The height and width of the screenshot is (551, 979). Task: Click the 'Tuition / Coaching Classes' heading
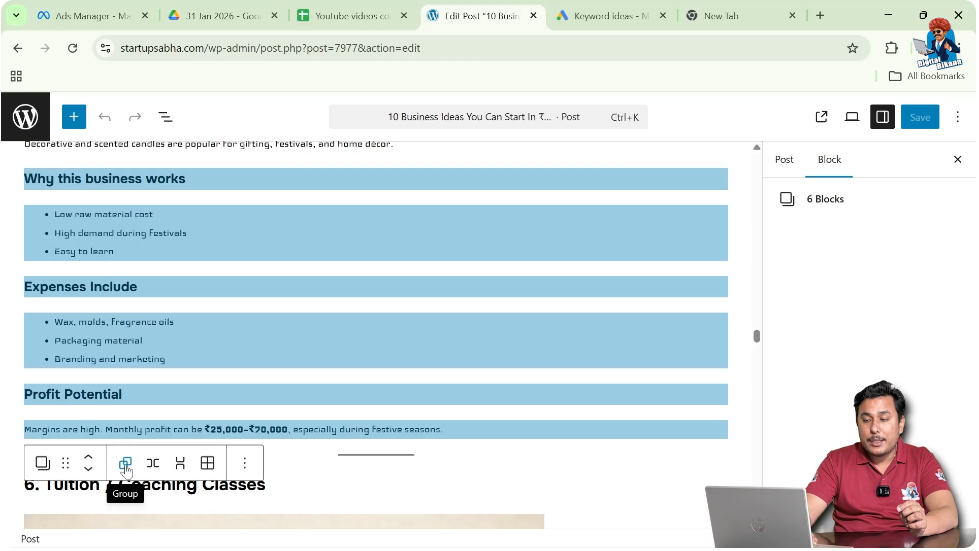tap(144, 485)
